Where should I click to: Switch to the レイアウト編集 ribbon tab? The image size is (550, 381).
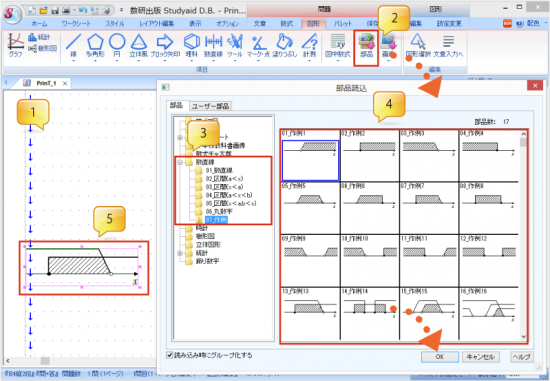pos(156,24)
